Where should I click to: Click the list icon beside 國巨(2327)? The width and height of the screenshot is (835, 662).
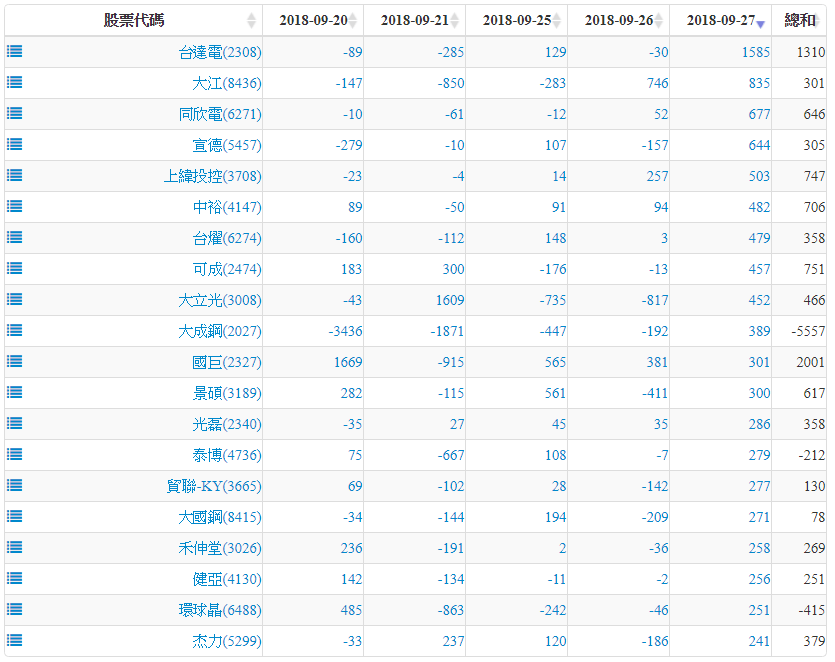15,362
